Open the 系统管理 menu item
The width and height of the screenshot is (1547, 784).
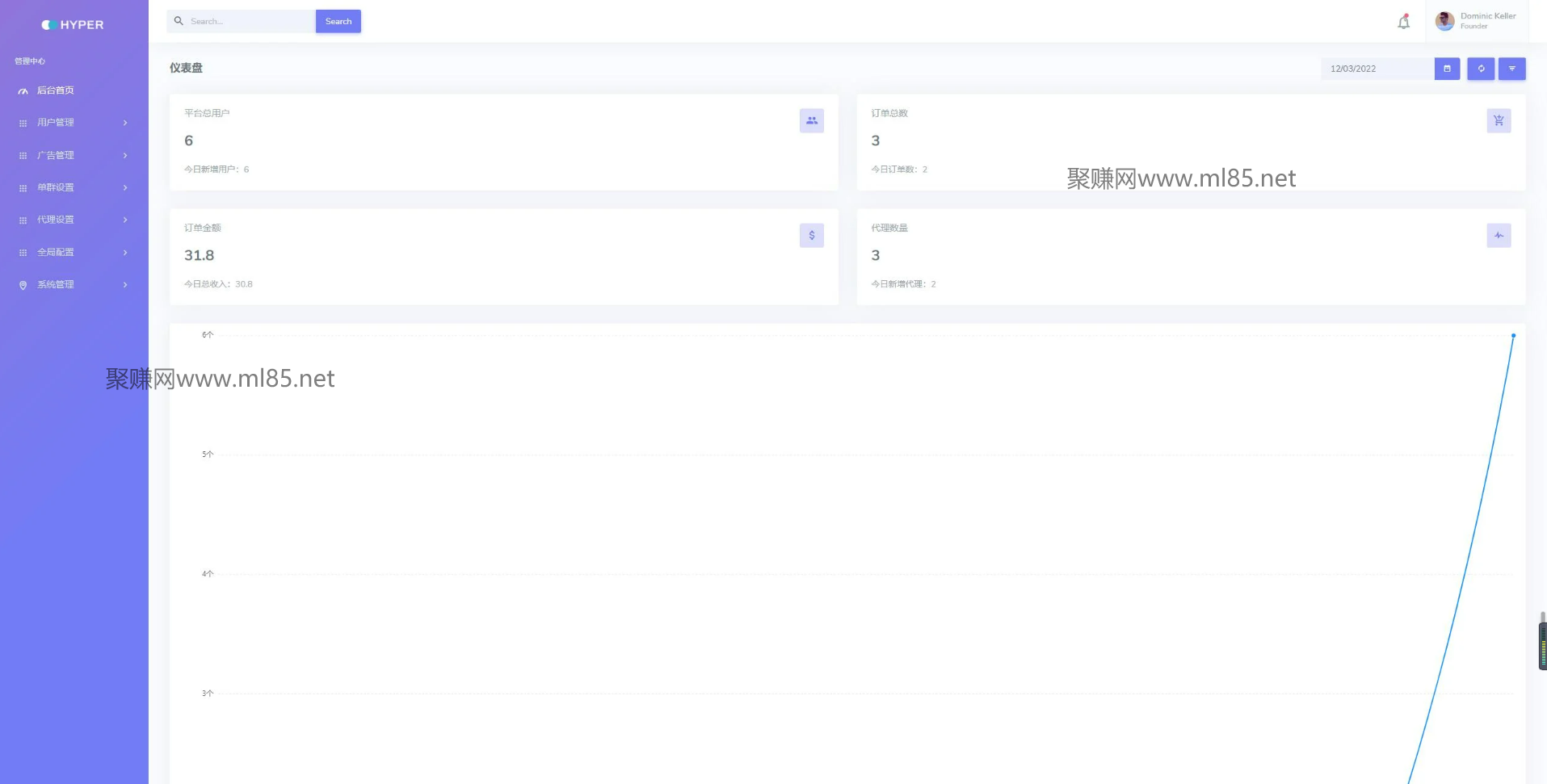click(x=74, y=284)
